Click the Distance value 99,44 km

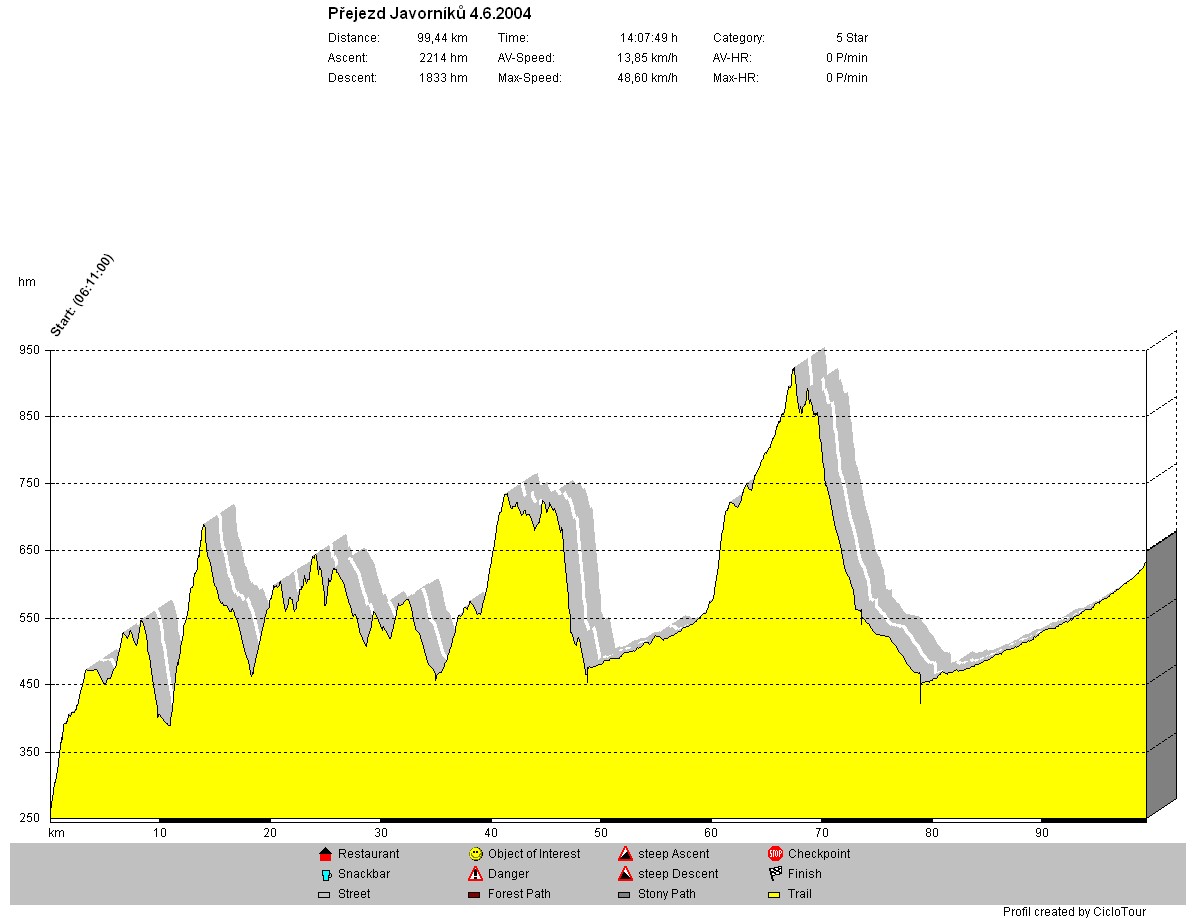click(x=442, y=38)
